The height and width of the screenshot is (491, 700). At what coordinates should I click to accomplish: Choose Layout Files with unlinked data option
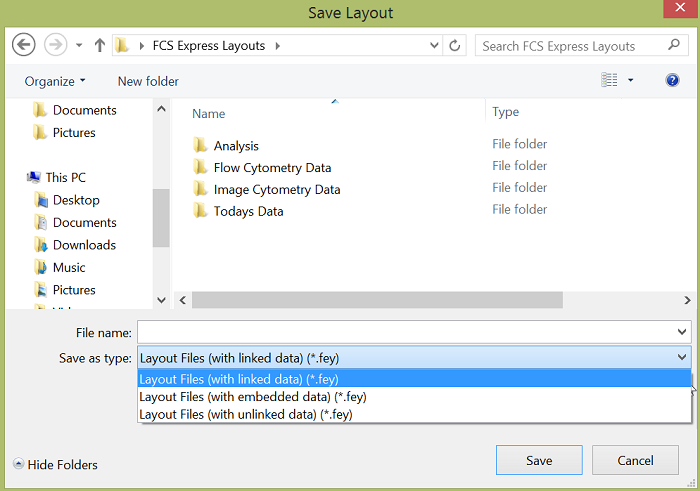246,414
